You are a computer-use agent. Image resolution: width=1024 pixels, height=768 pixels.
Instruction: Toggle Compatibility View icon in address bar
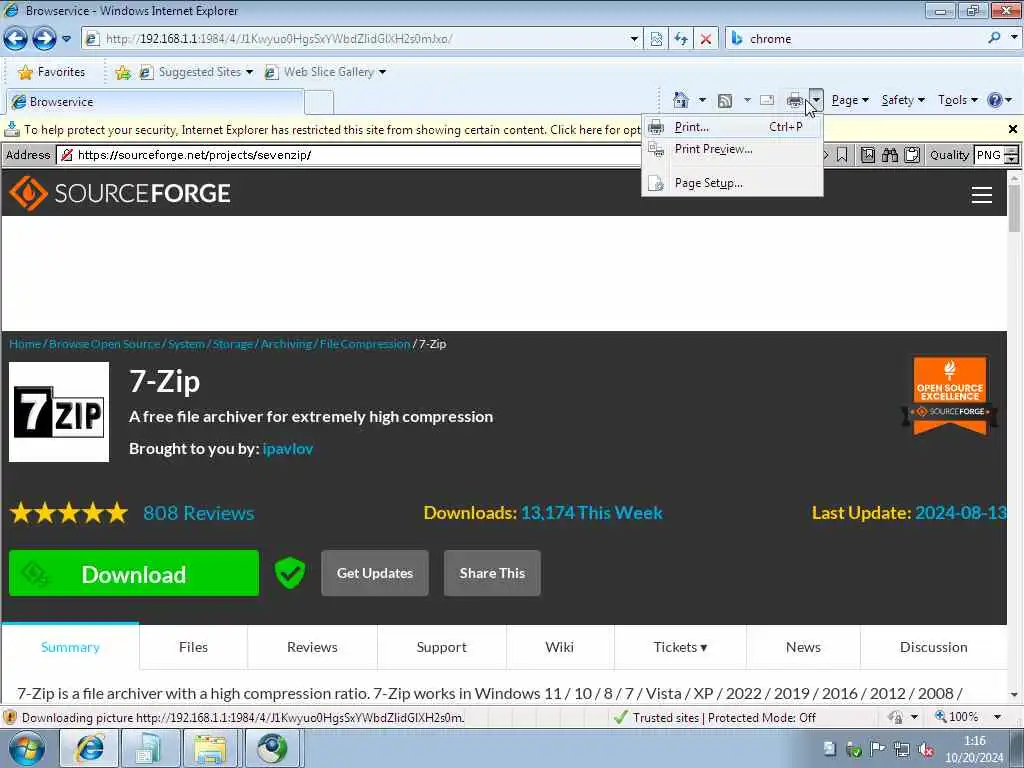tap(656, 39)
